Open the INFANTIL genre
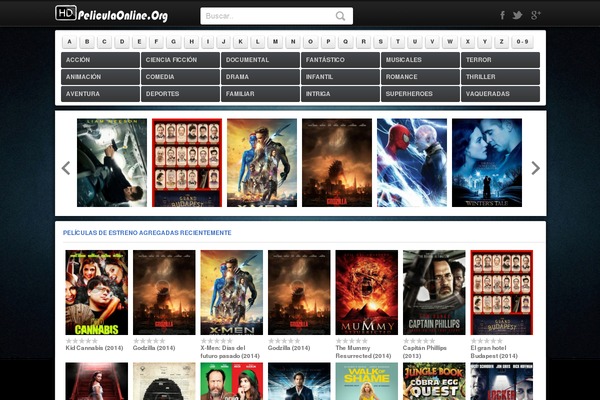The height and width of the screenshot is (400, 600). pyautogui.click(x=340, y=77)
